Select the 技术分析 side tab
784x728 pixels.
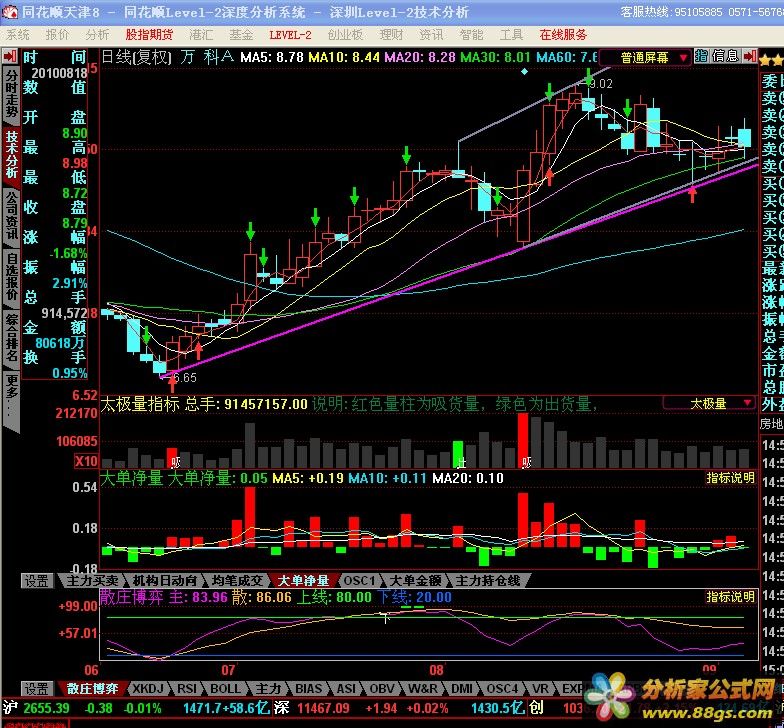pos(12,154)
